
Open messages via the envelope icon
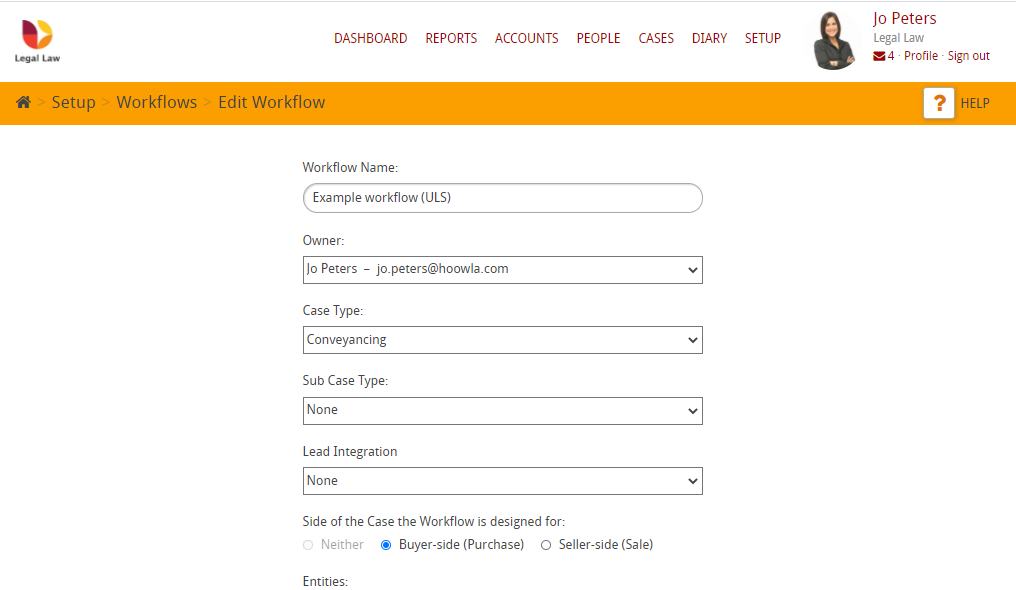(x=878, y=56)
